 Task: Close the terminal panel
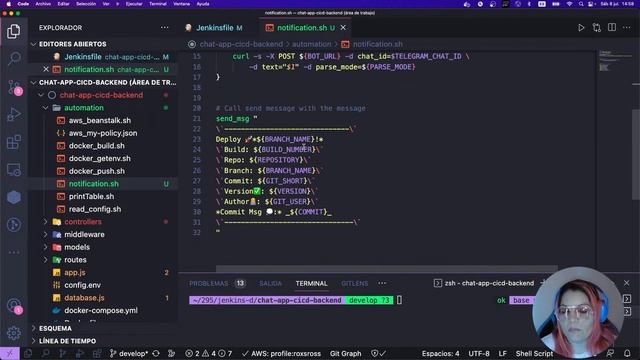coord(627,283)
